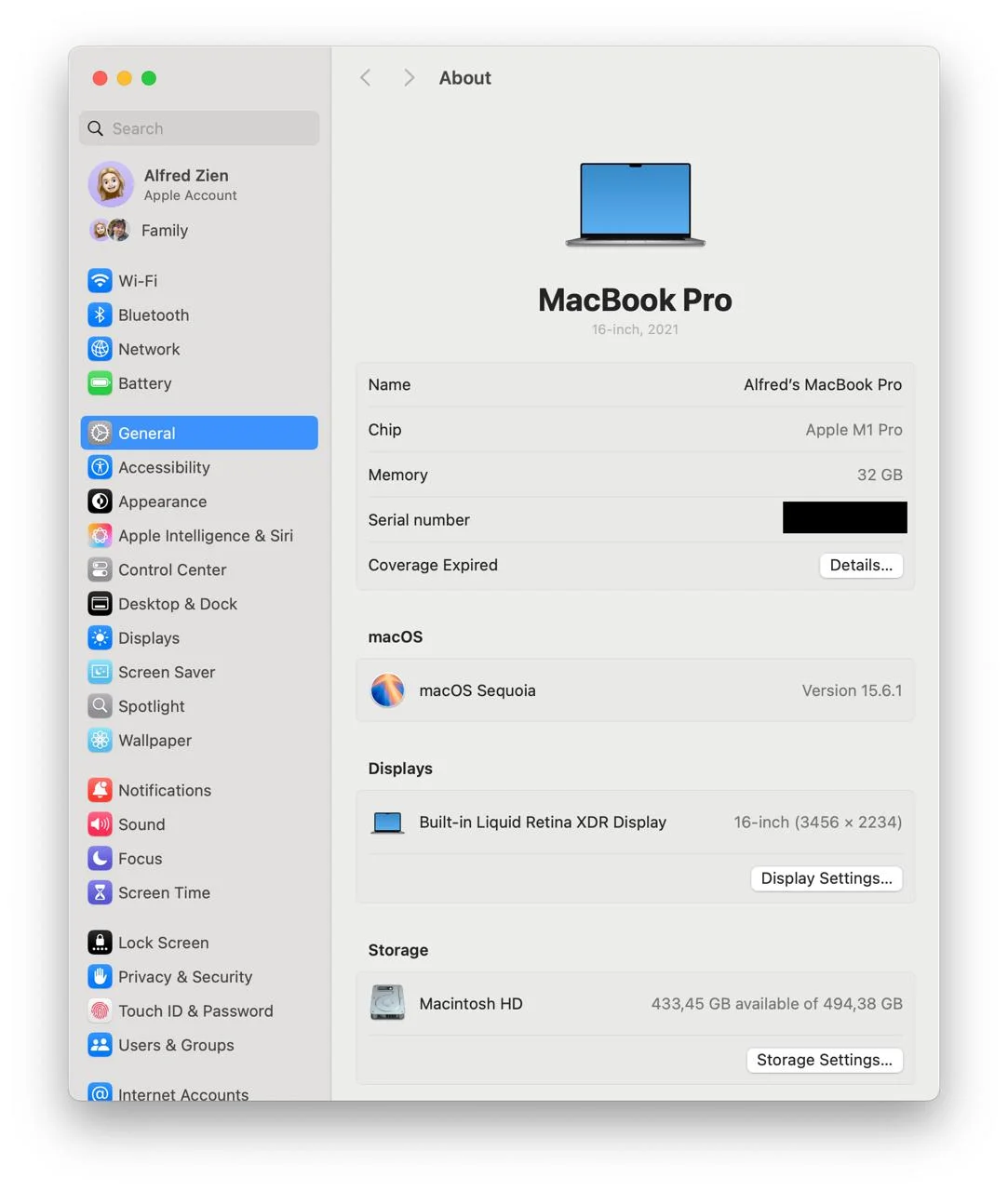This screenshot has width=1008, height=1191.
Task: Open Wi-Fi settings icon
Action: click(x=100, y=281)
